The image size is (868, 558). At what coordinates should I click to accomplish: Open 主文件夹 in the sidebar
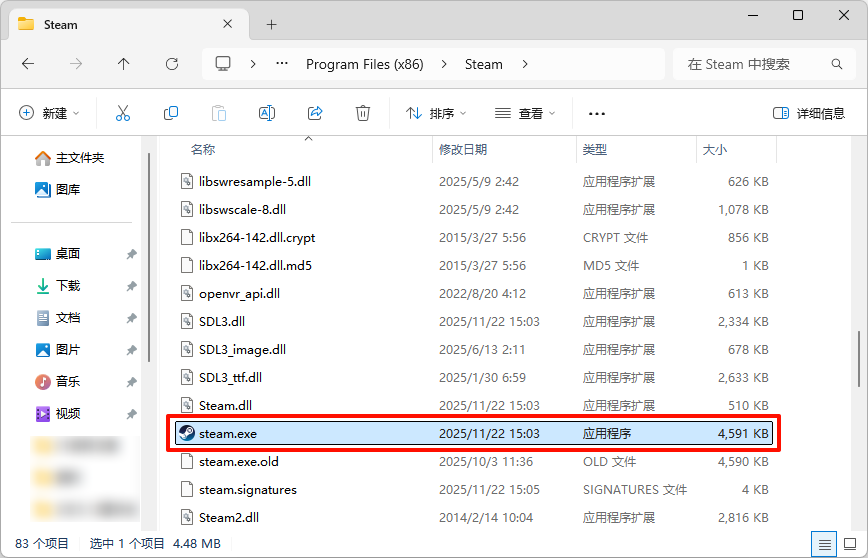pyautogui.click(x=69, y=158)
